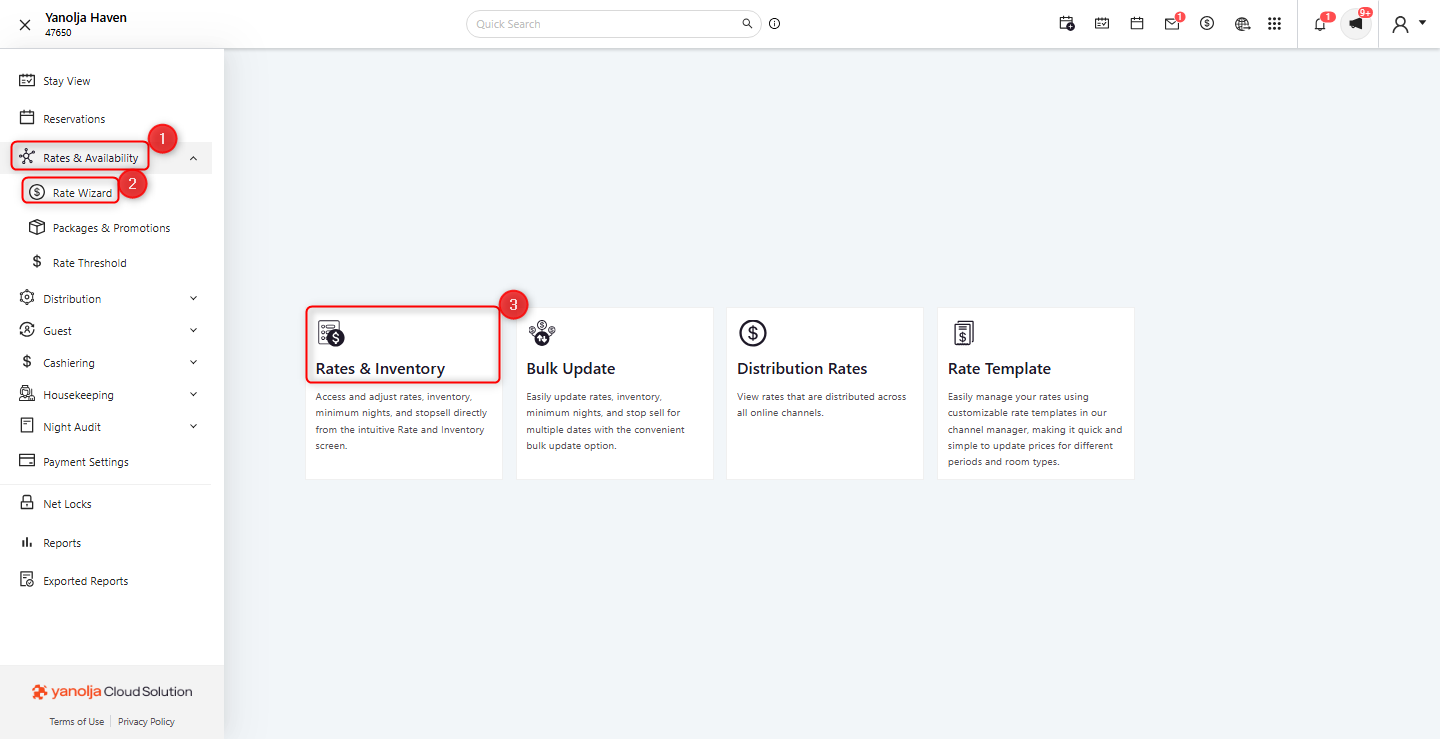
Task: Open Packages & Promotions submenu item
Action: [x=112, y=228]
